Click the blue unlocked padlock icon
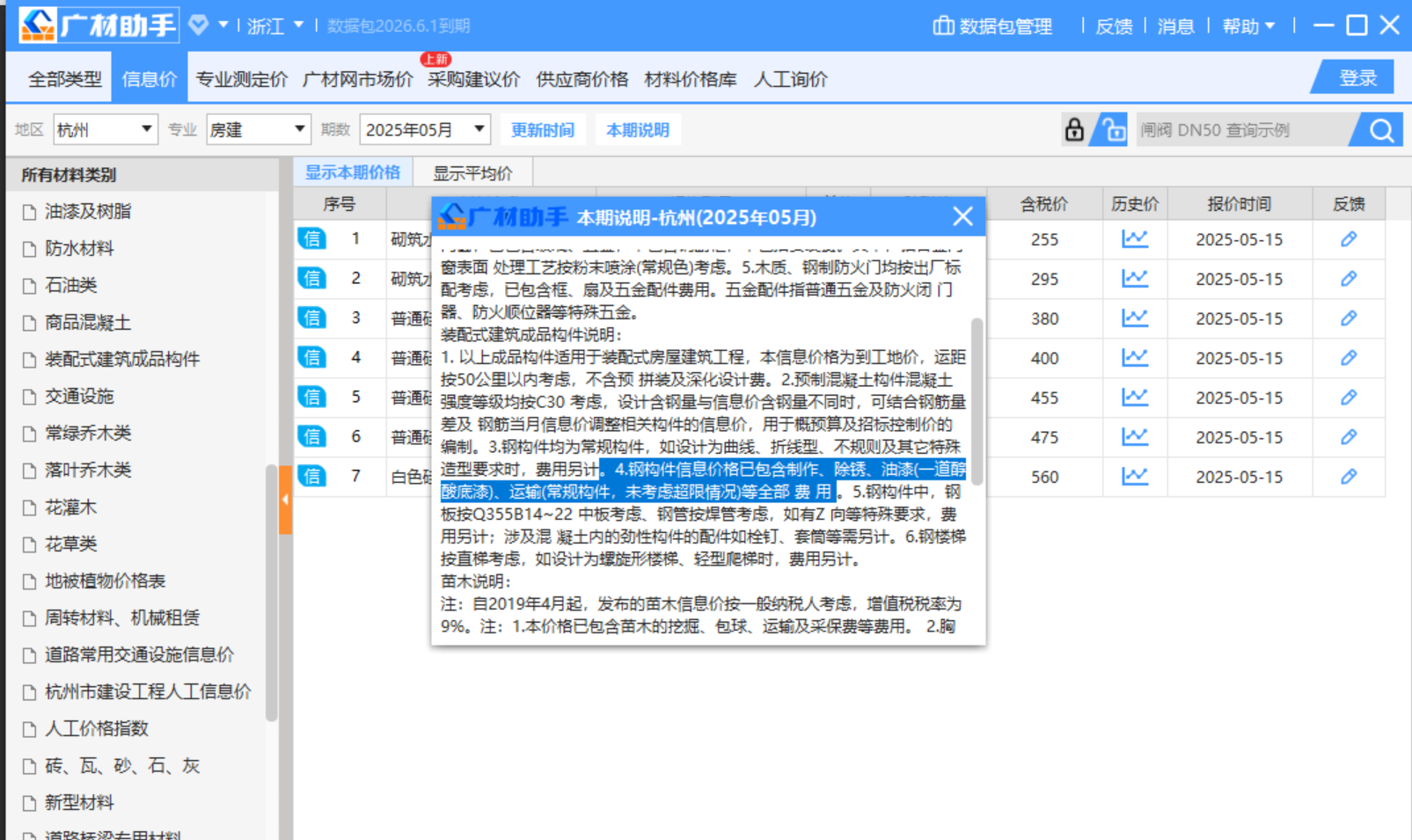 point(1110,129)
